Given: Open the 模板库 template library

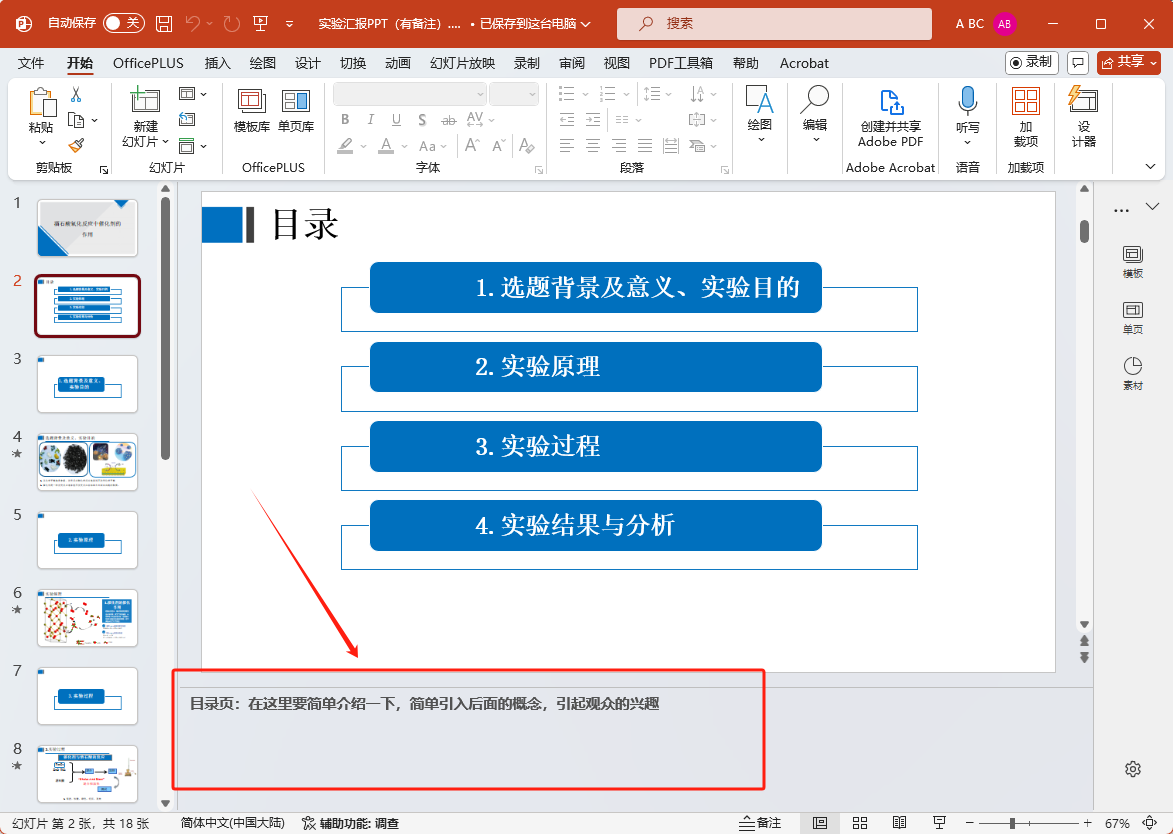Looking at the screenshot, I should (x=251, y=111).
